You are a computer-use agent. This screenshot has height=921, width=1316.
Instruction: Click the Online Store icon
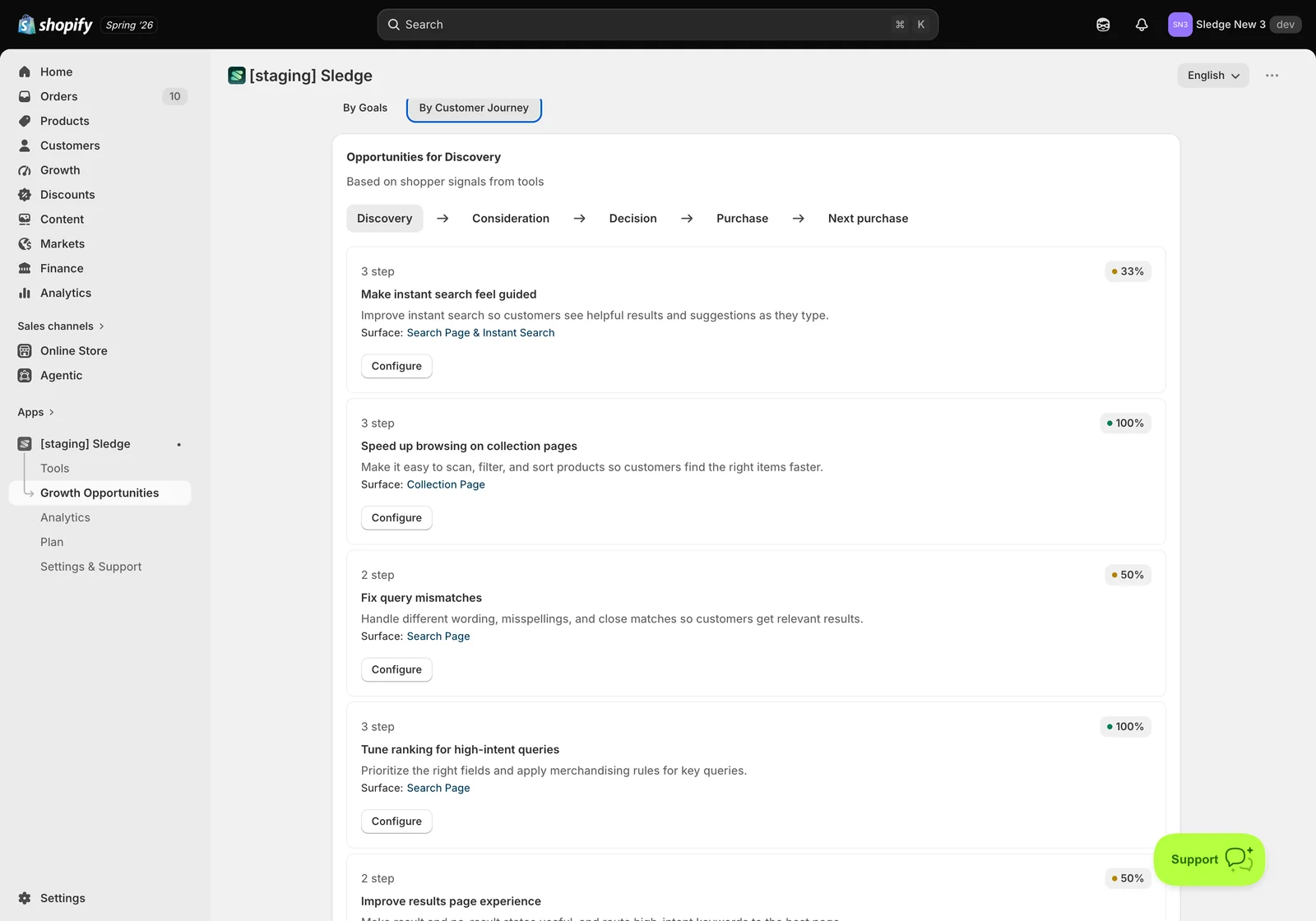pos(25,351)
